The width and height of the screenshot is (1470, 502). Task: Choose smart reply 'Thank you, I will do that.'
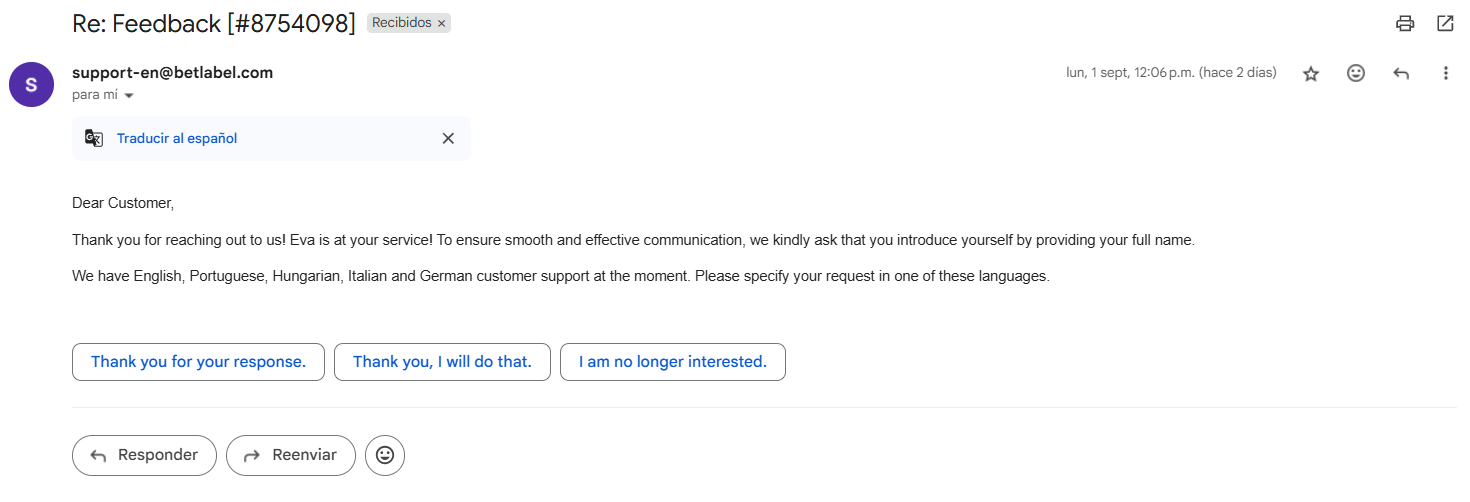coord(442,362)
